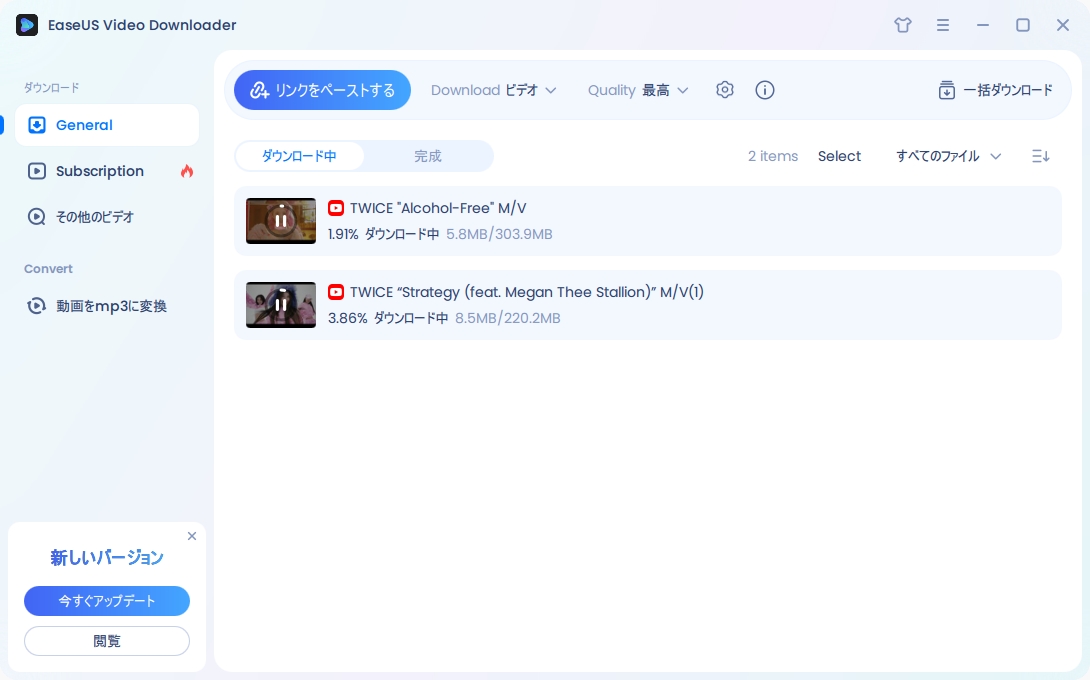This screenshot has height=680, width=1090.
Task: Open the Quality 最高 dropdown
Action: (638, 89)
